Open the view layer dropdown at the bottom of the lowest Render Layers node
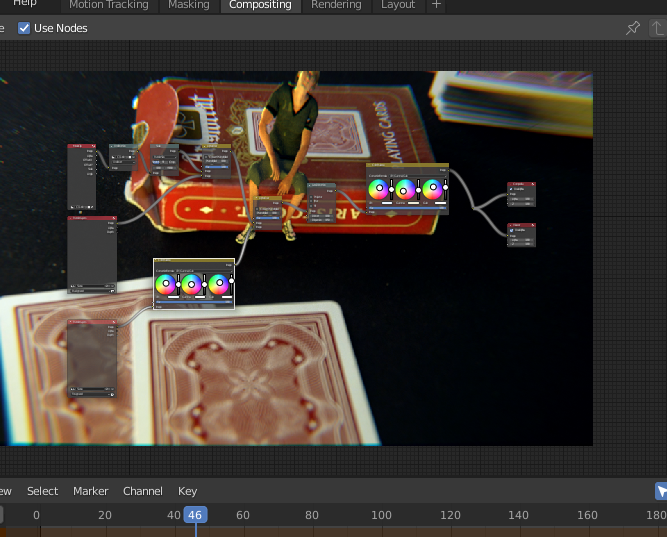 [92, 394]
